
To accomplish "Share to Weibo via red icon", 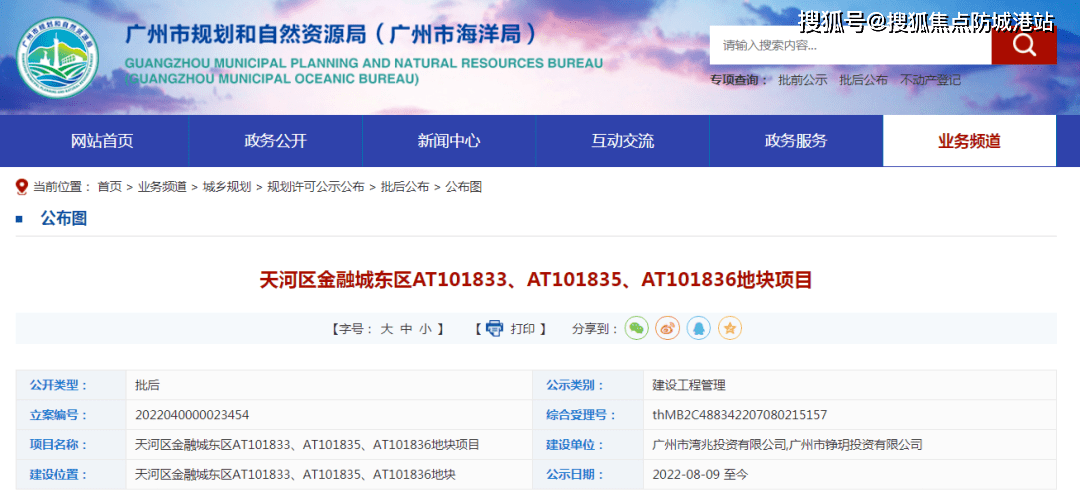I will coord(667,328).
